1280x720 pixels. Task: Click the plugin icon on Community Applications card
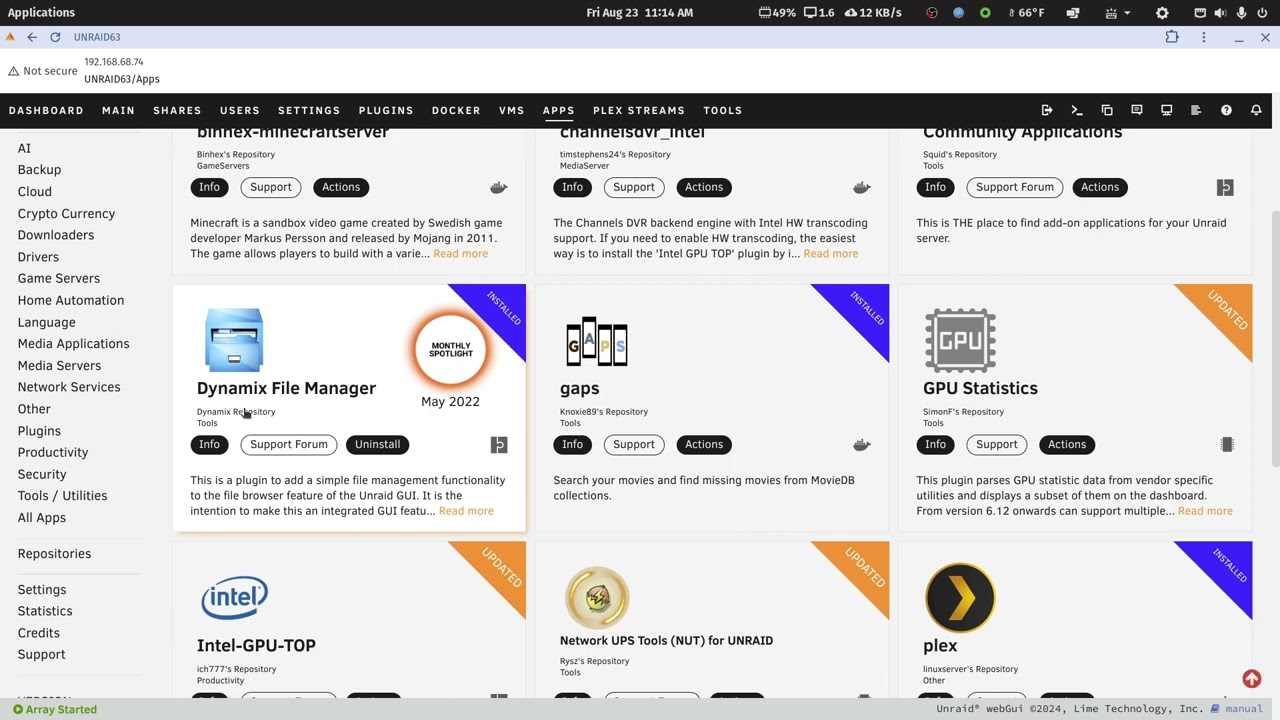[1225, 187]
